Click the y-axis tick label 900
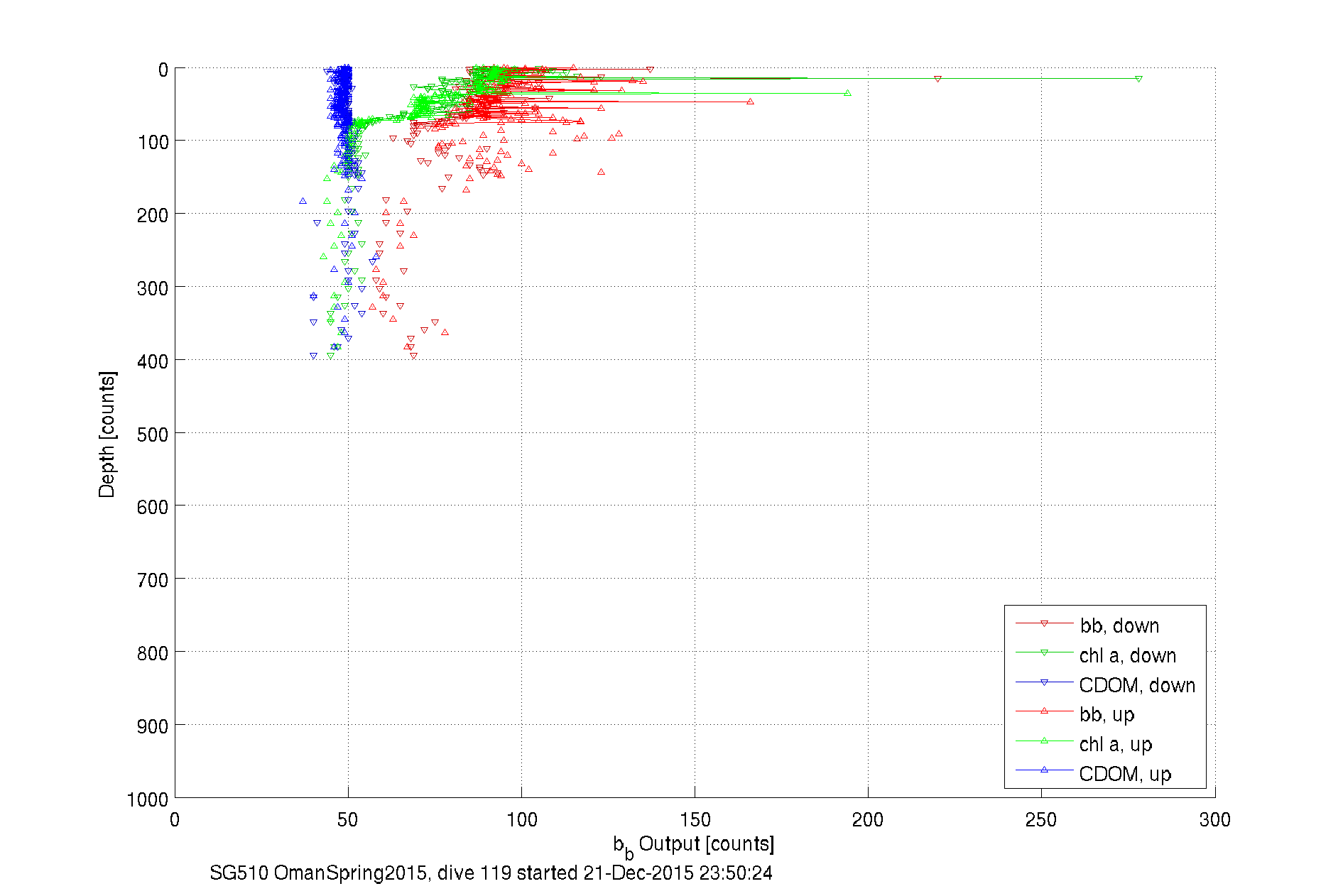The image size is (1343, 896). [x=153, y=726]
